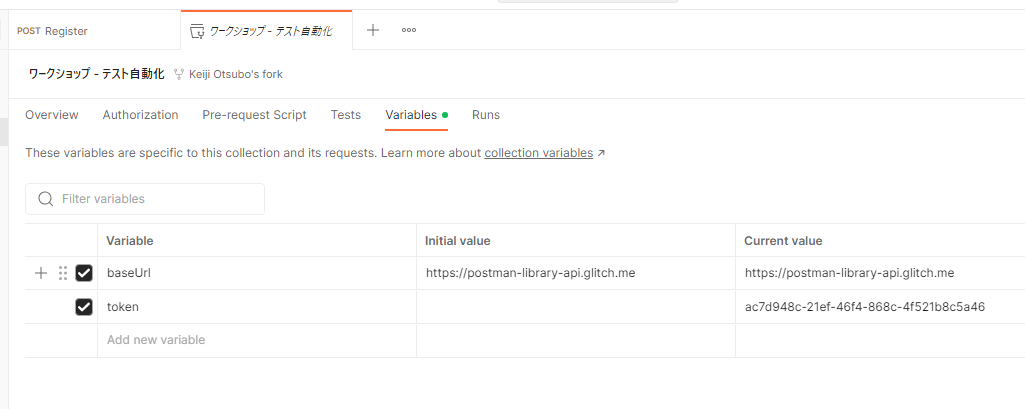Click the search magnifier in Filter variables

(x=46, y=199)
